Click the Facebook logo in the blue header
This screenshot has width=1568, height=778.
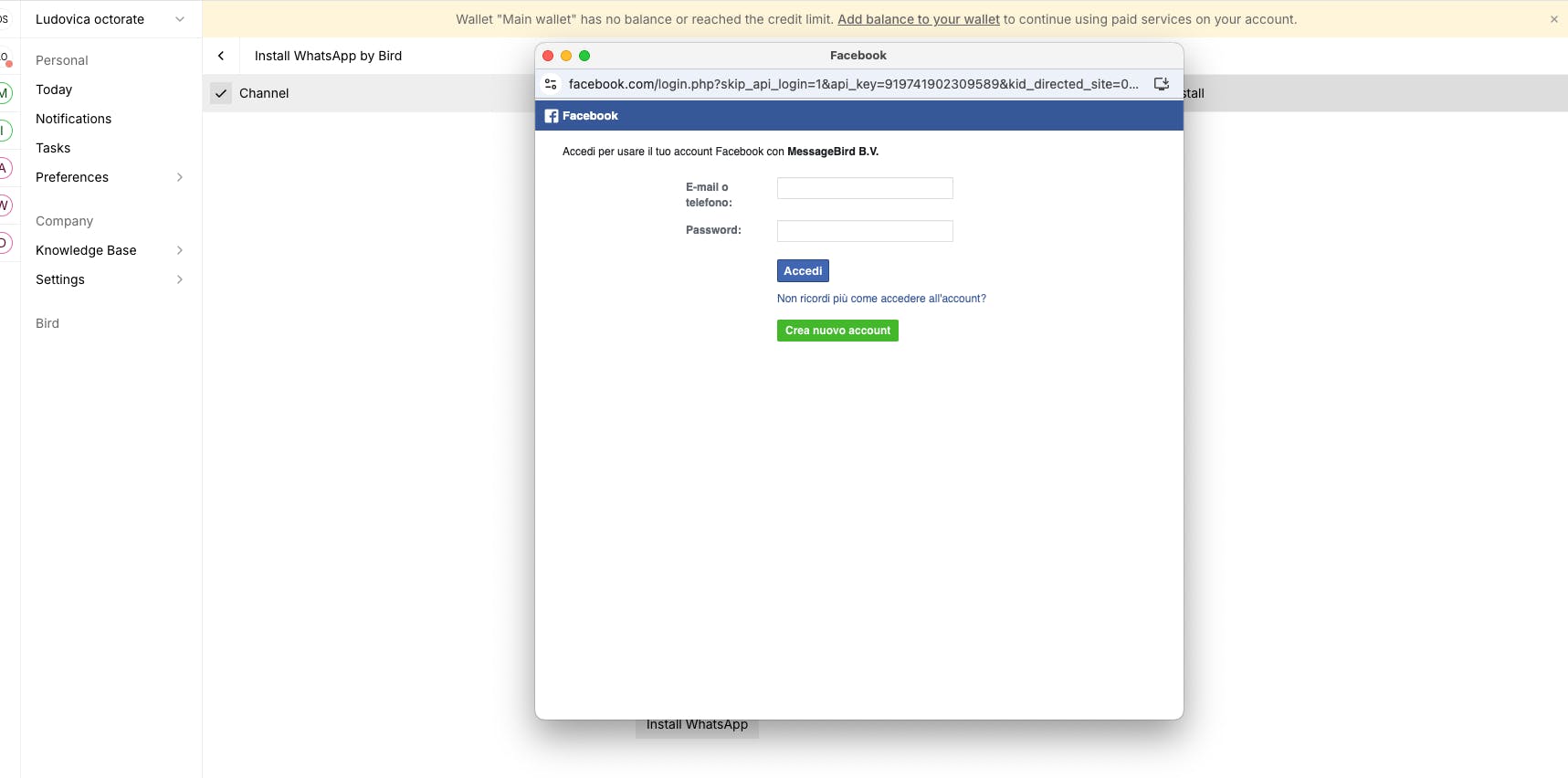552,116
